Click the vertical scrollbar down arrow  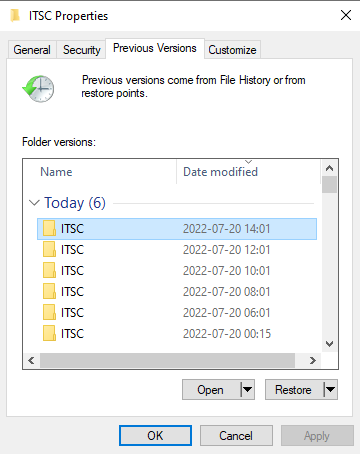pyautogui.click(x=330, y=344)
